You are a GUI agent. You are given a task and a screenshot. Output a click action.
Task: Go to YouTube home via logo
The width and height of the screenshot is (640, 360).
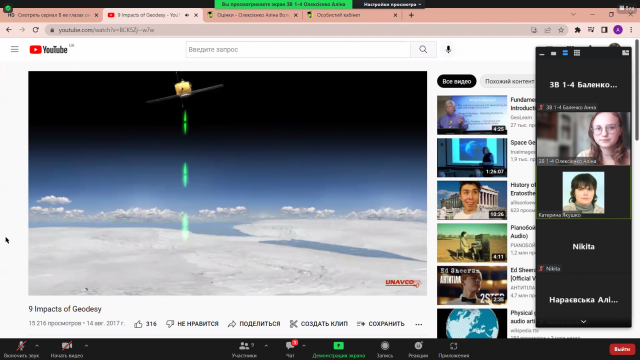(x=48, y=49)
